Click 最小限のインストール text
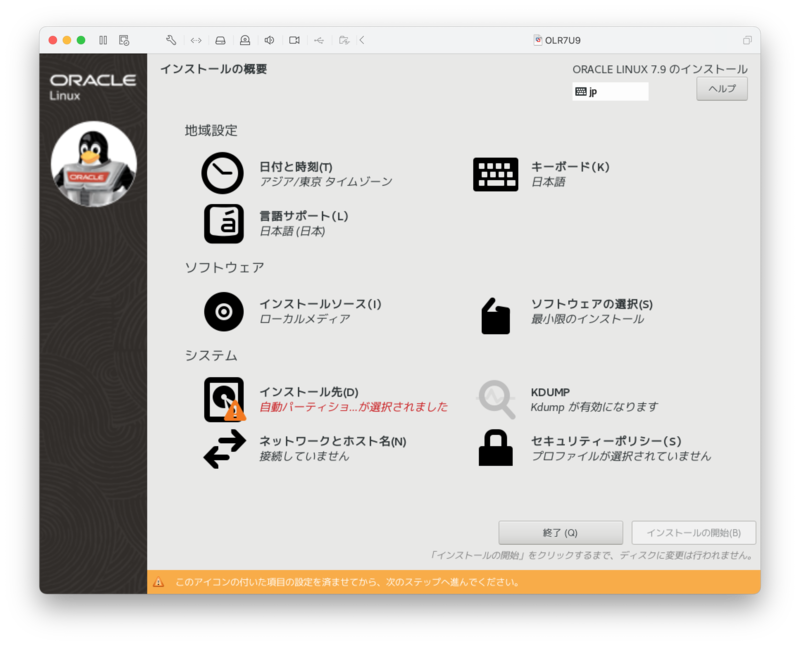The width and height of the screenshot is (800, 646). pyautogui.click(x=587, y=319)
